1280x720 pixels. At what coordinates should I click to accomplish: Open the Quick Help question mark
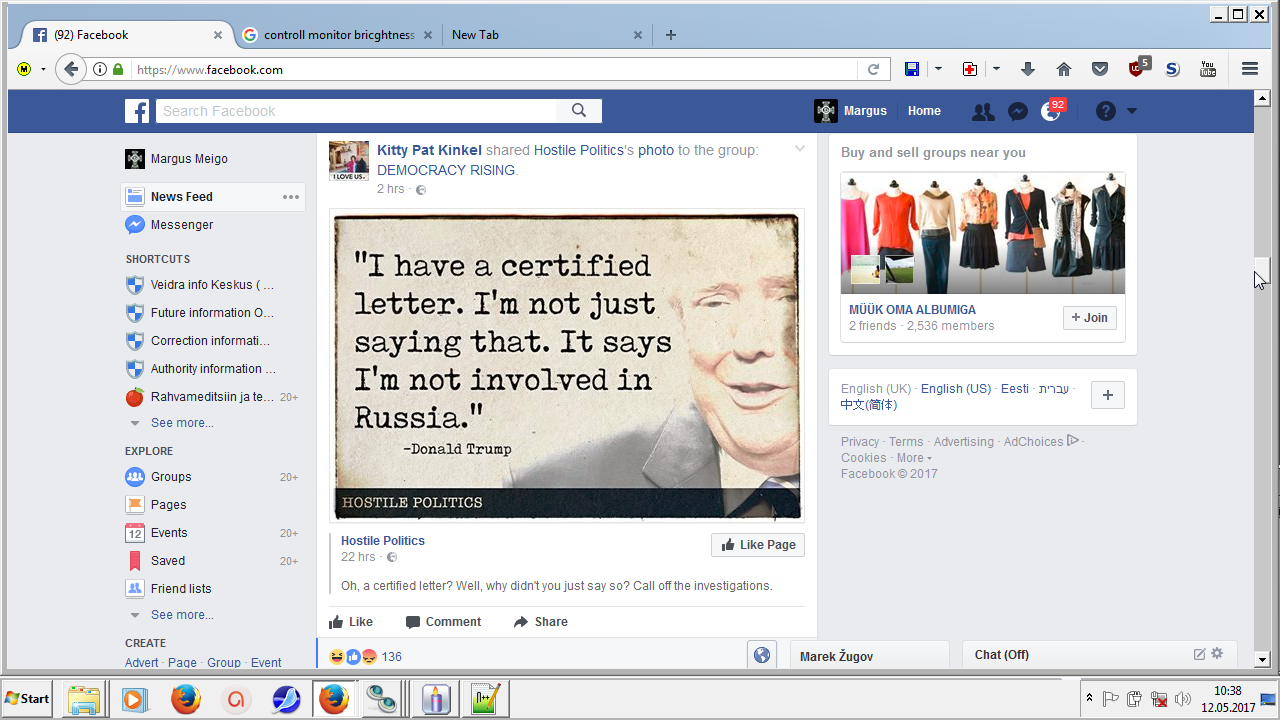coord(1105,111)
